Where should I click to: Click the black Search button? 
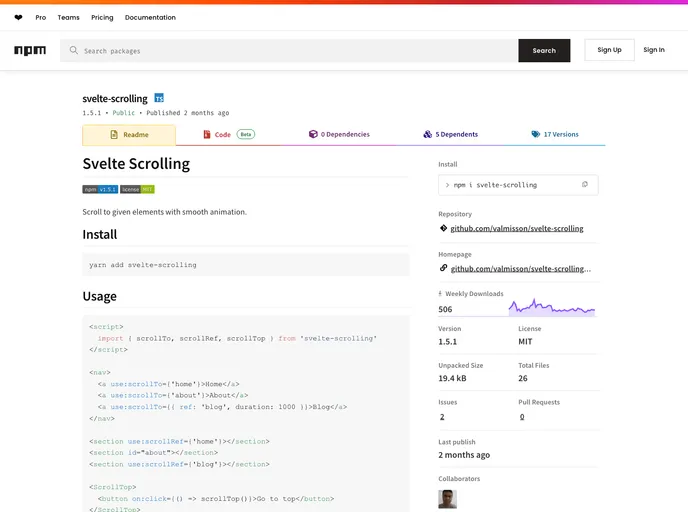[x=544, y=50]
